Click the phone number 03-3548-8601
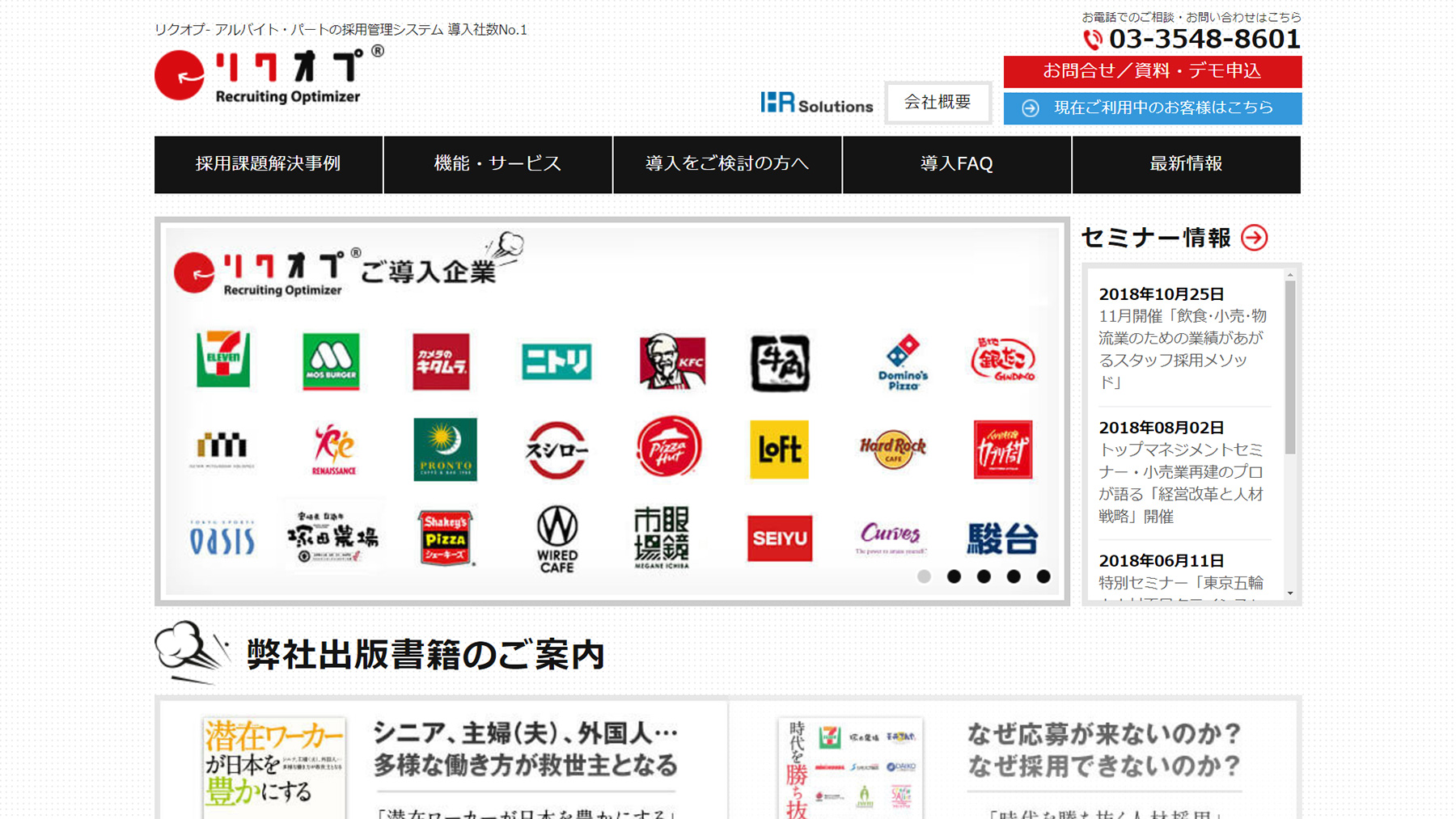The width and height of the screenshot is (1456, 819). tap(1204, 39)
